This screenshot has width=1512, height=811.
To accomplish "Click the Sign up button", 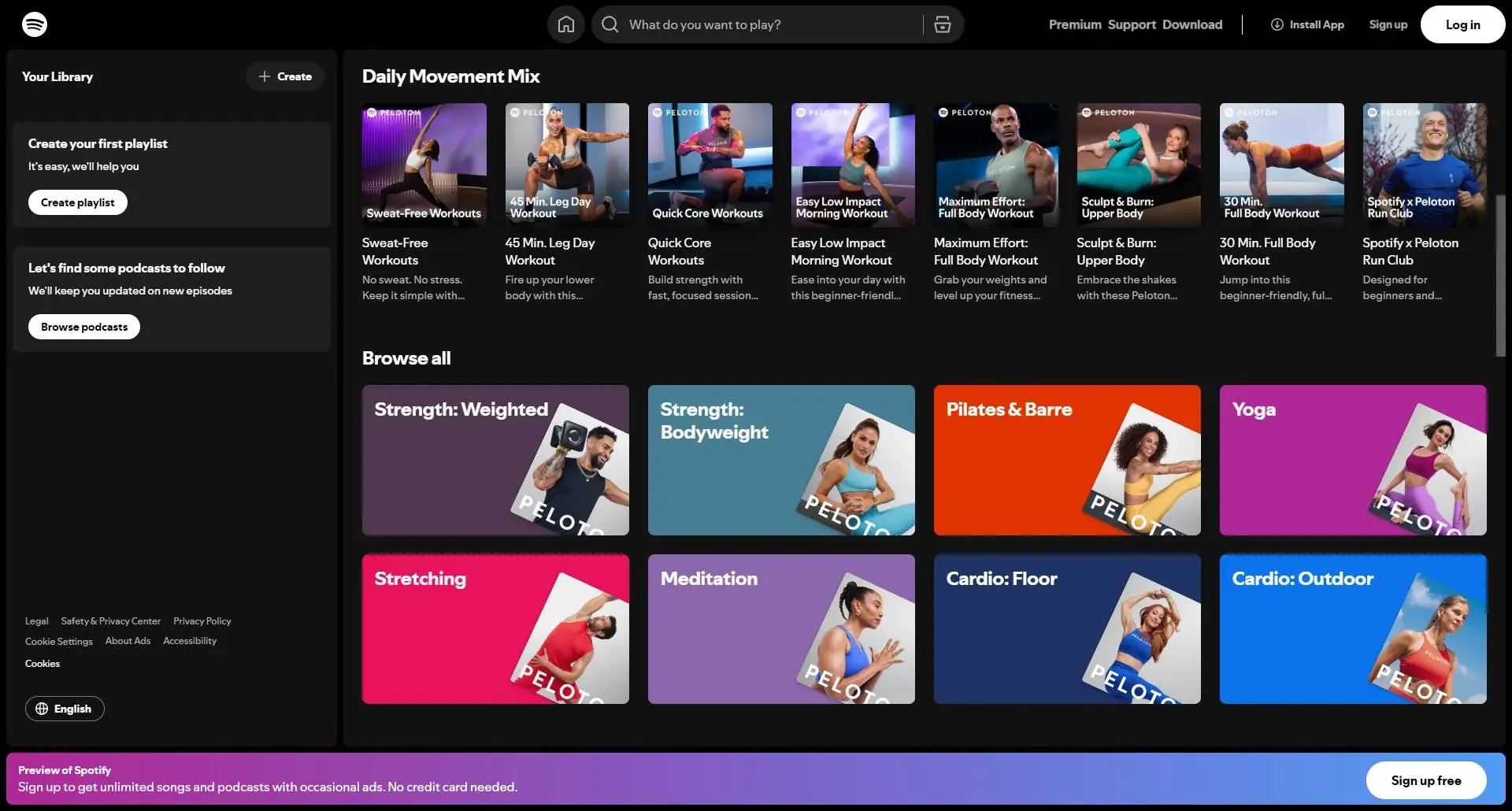I will [x=1388, y=24].
